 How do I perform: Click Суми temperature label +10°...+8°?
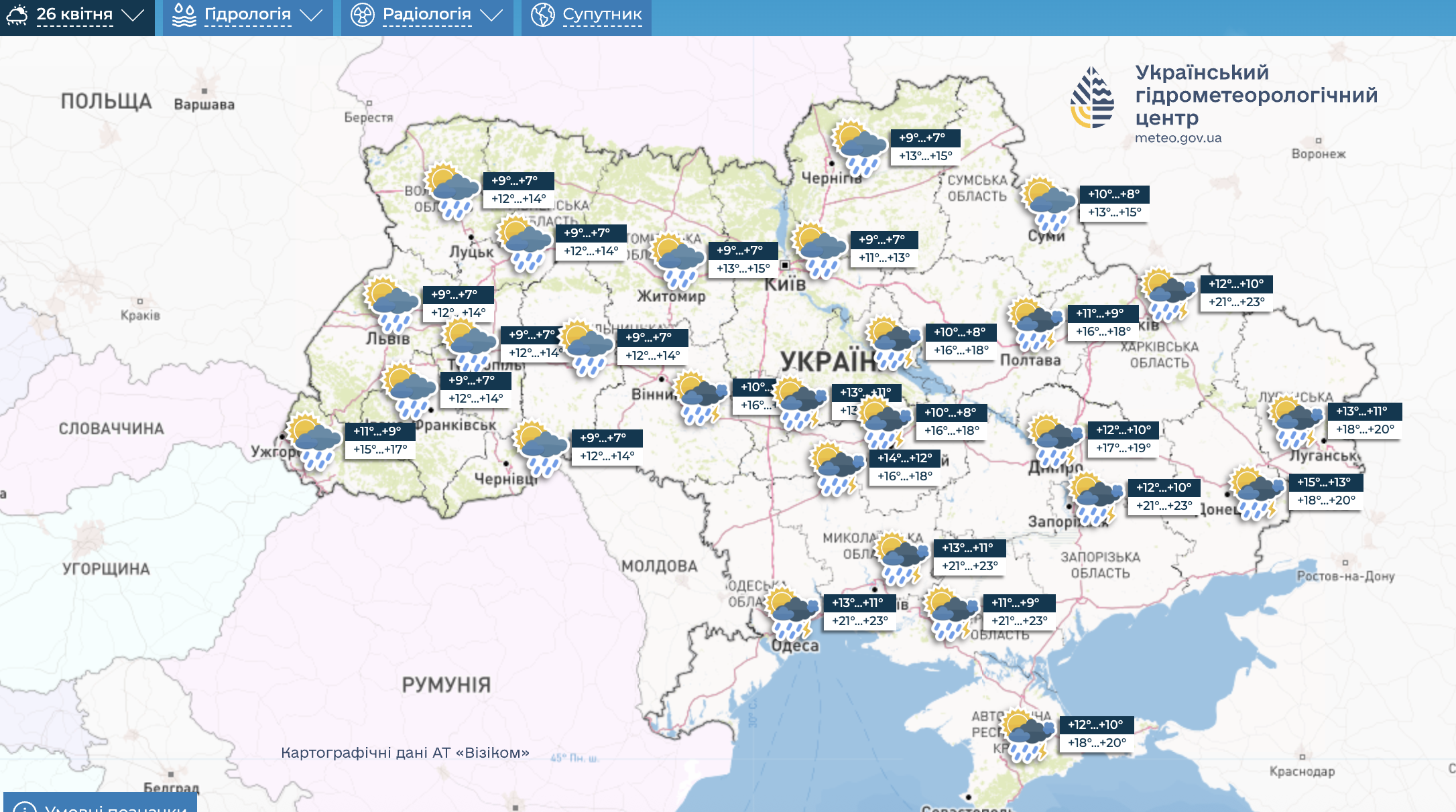(x=1113, y=194)
